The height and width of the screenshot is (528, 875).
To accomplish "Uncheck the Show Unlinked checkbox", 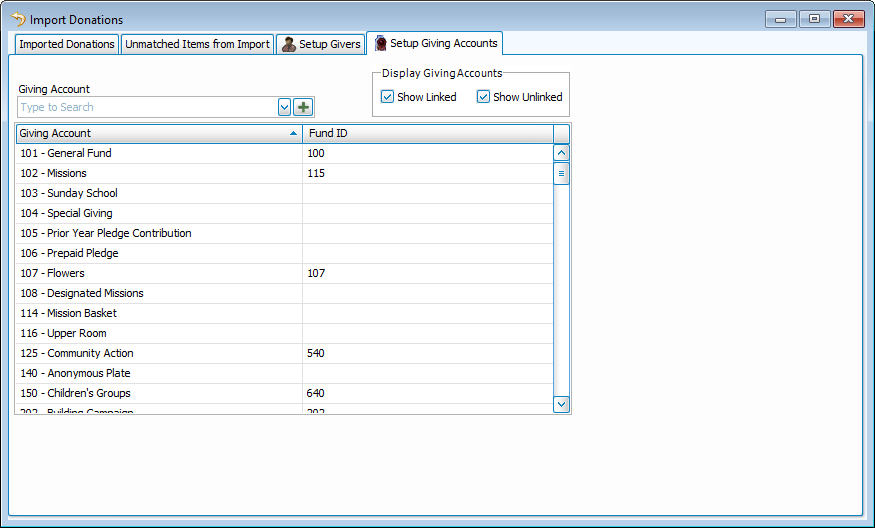I will [483, 97].
